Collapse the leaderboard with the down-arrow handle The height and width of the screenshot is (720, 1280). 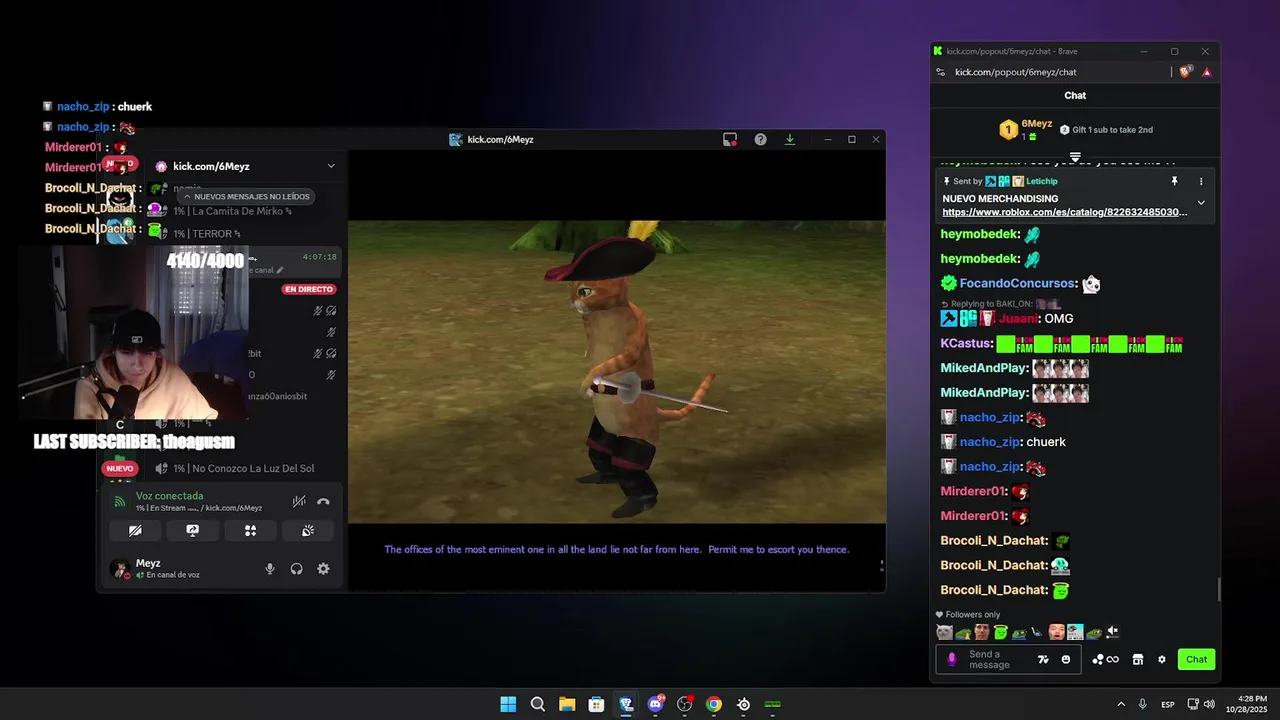[x=1075, y=157]
